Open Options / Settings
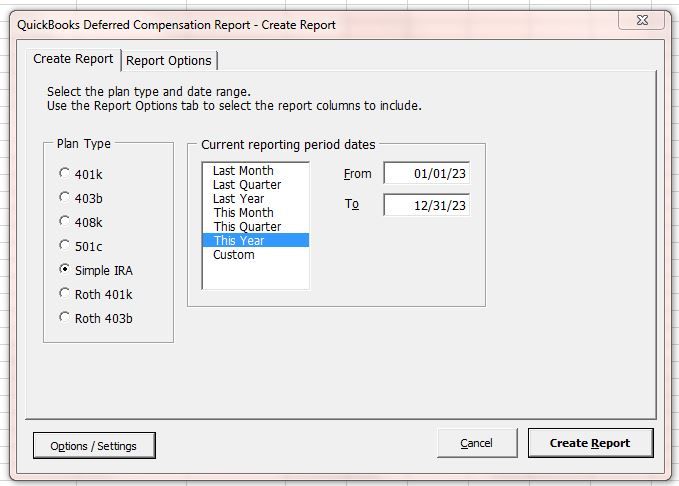Viewport: 679px width, 486px height. pos(94,445)
